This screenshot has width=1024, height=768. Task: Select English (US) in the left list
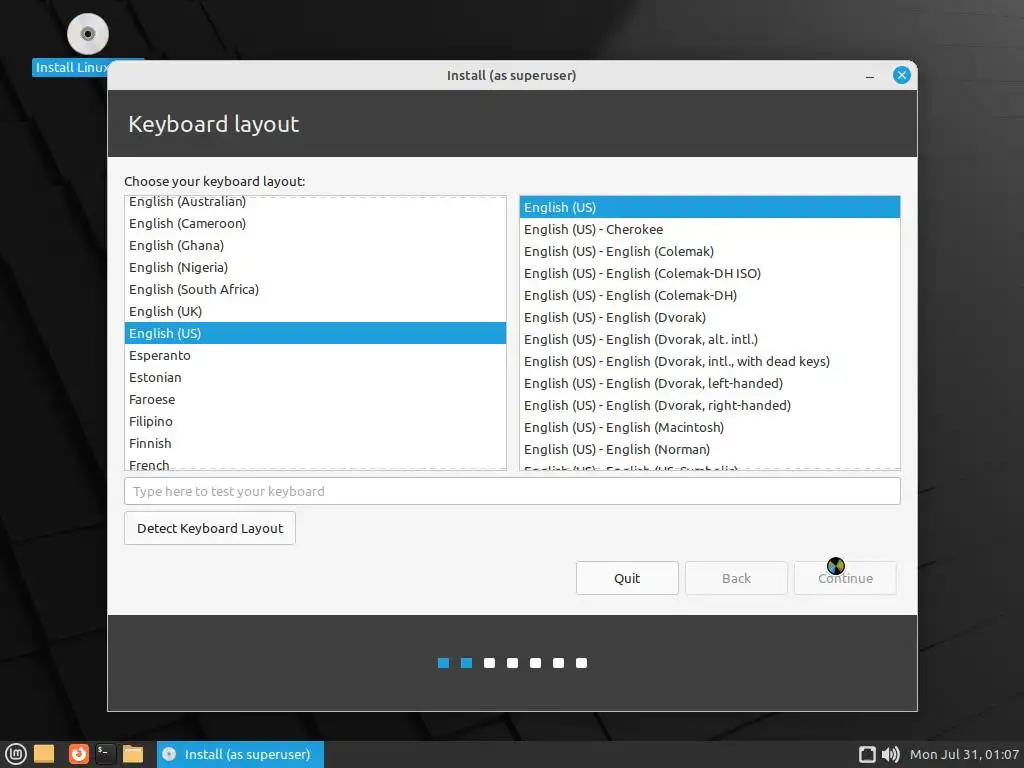coord(315,333)
